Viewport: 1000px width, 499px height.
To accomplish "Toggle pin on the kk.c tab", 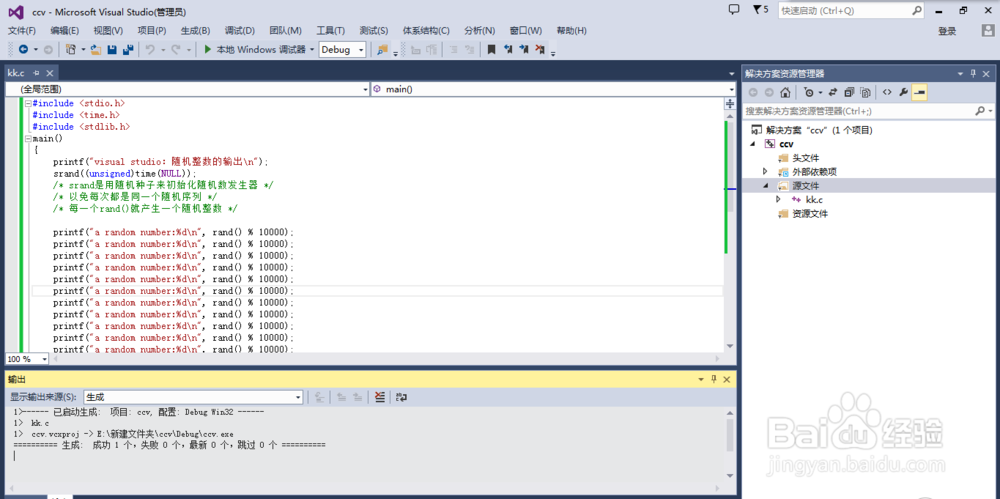I will click(x=36, y=73).
